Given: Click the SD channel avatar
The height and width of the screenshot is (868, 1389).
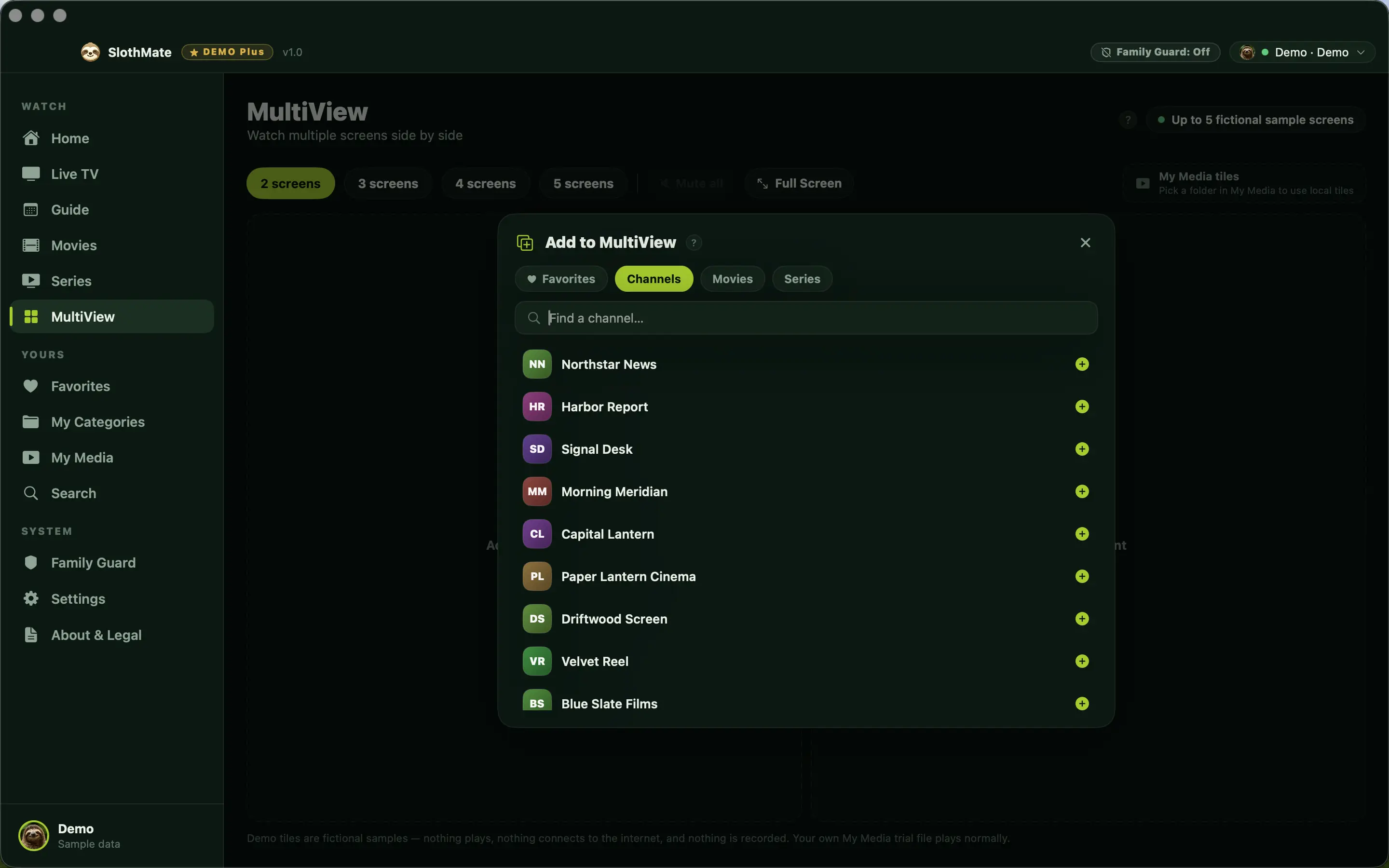Looking at the screenshot, I should (x=537, y=449).
